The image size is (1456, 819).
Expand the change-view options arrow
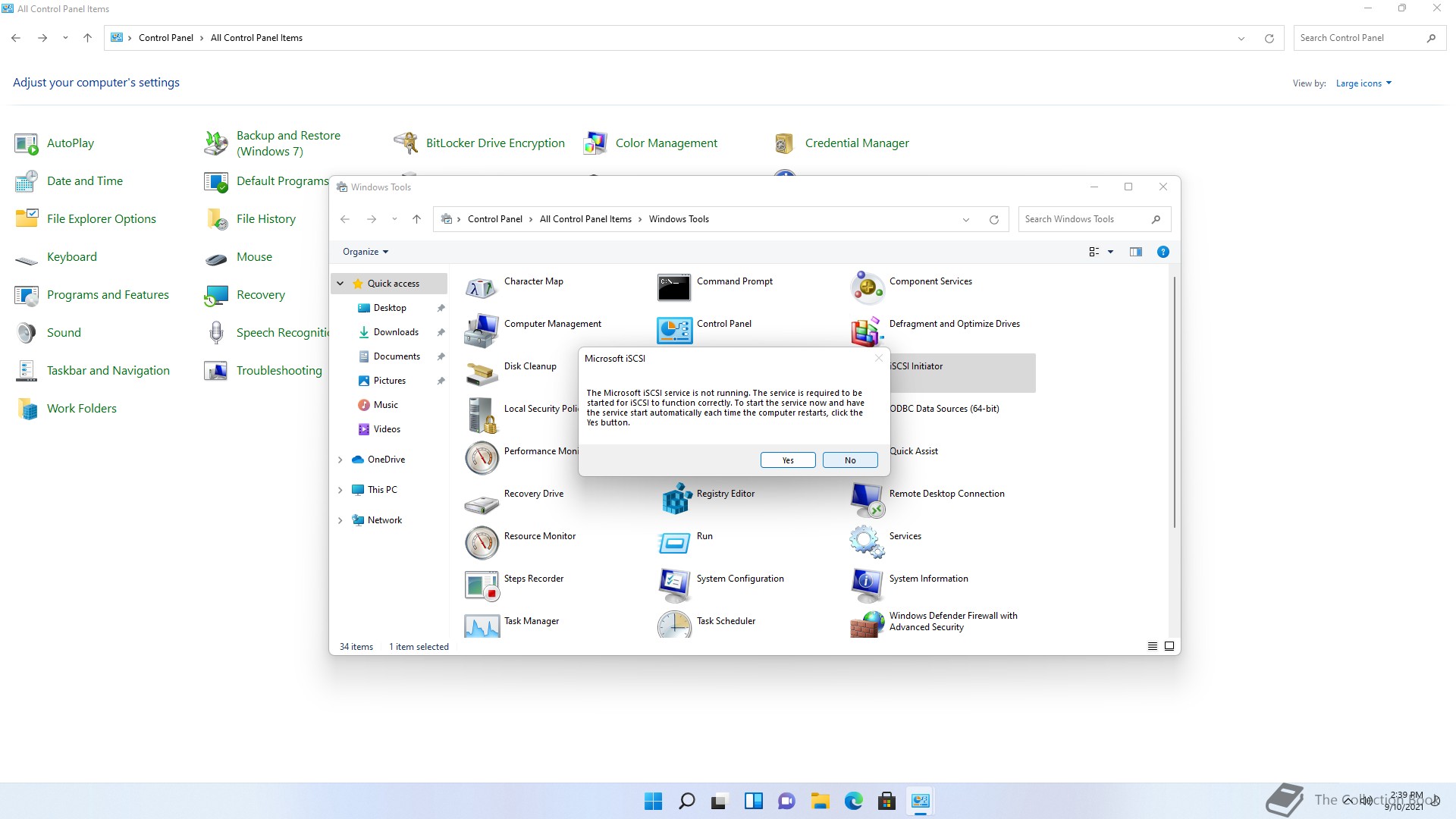point(1110,252)
